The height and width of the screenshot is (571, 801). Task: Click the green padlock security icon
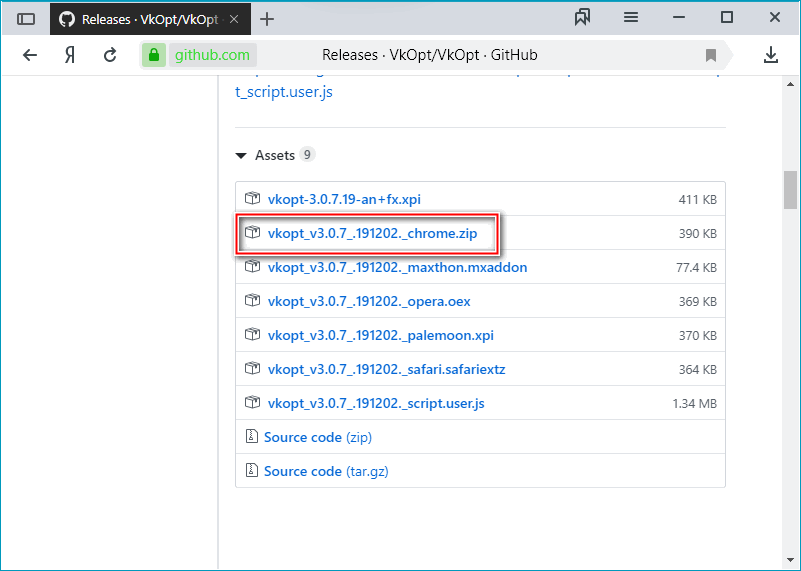(154, 55)
